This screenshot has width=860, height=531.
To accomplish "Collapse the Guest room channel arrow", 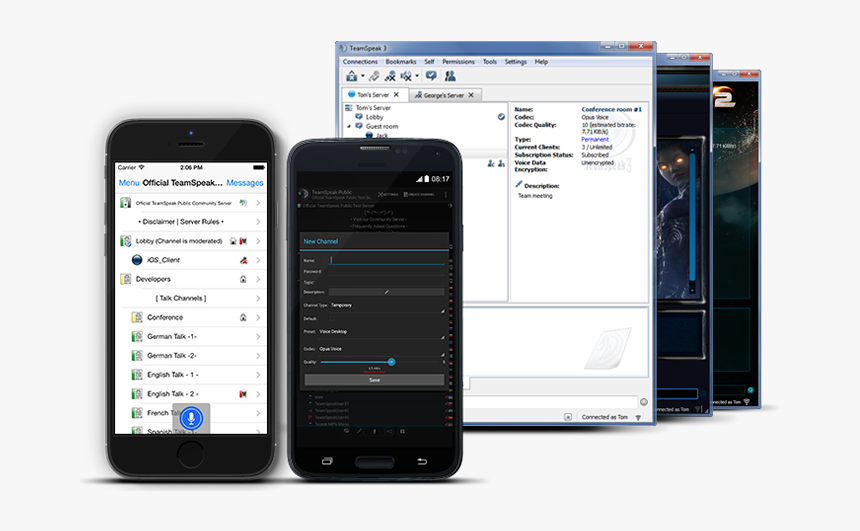I will click(x=349, y=126).
